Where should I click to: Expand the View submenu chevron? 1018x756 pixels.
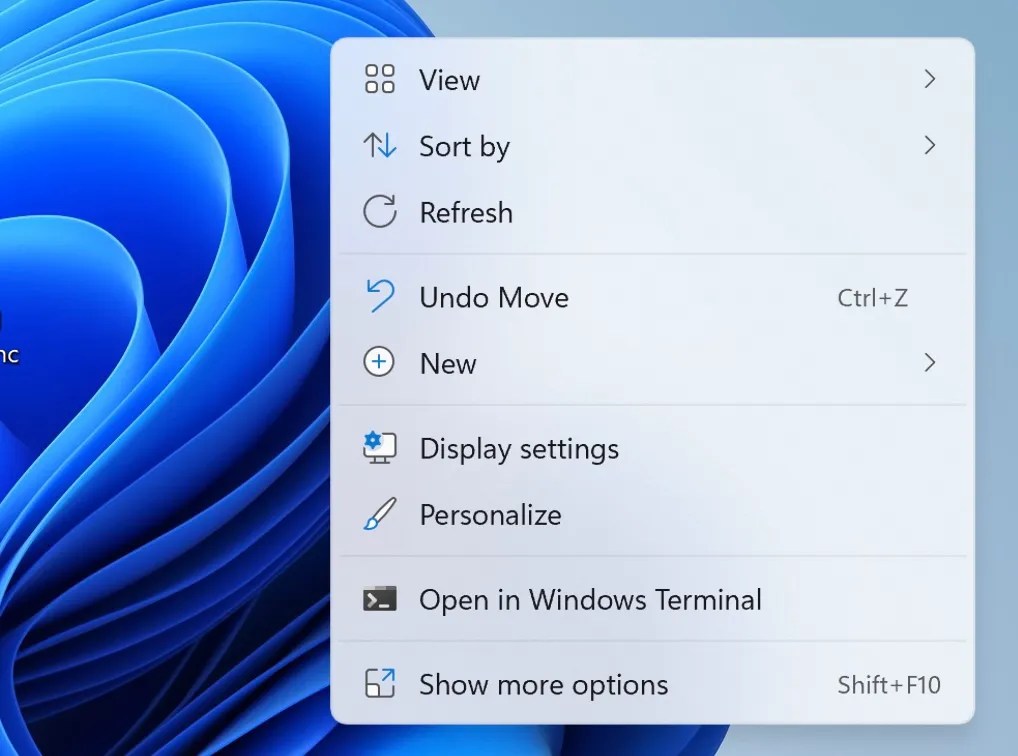(x=930, y=79)
